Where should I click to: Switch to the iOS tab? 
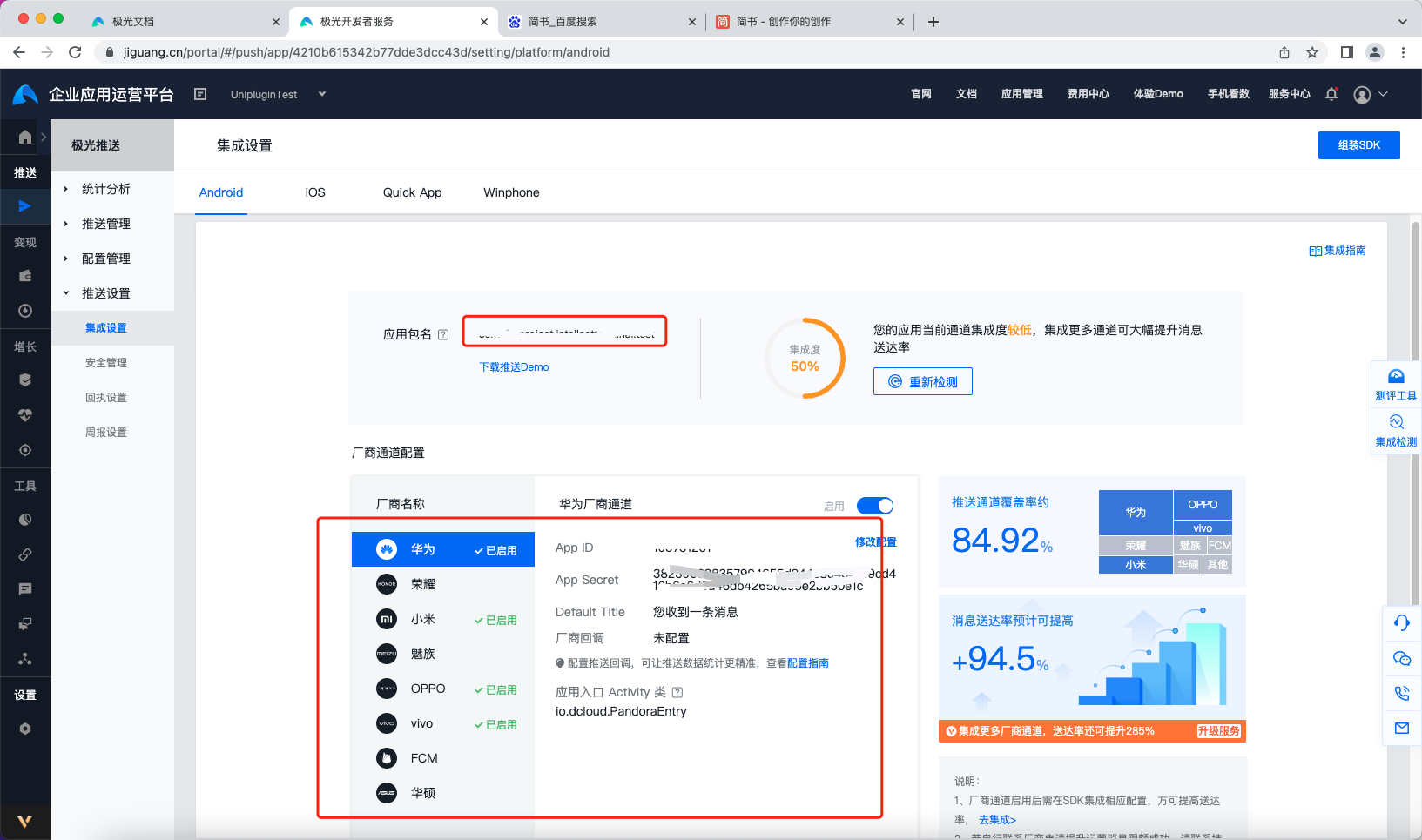(314, 192)
